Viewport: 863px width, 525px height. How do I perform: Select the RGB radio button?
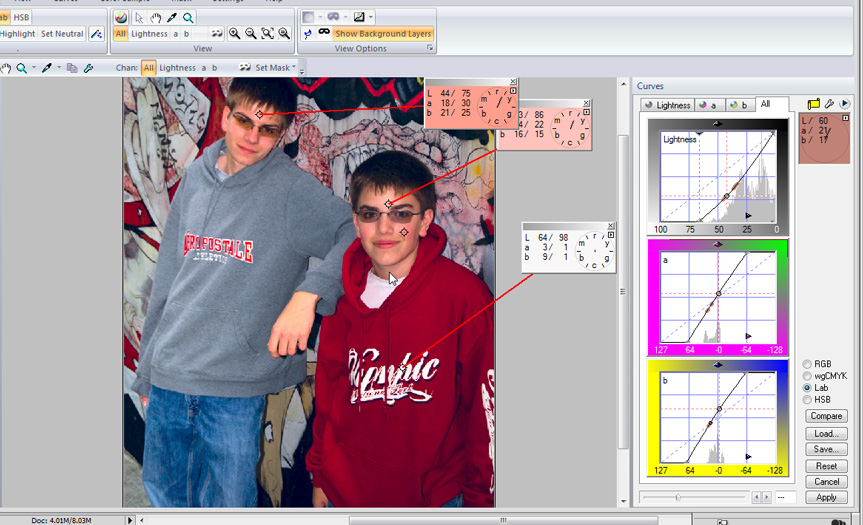(x=807, y=364)
